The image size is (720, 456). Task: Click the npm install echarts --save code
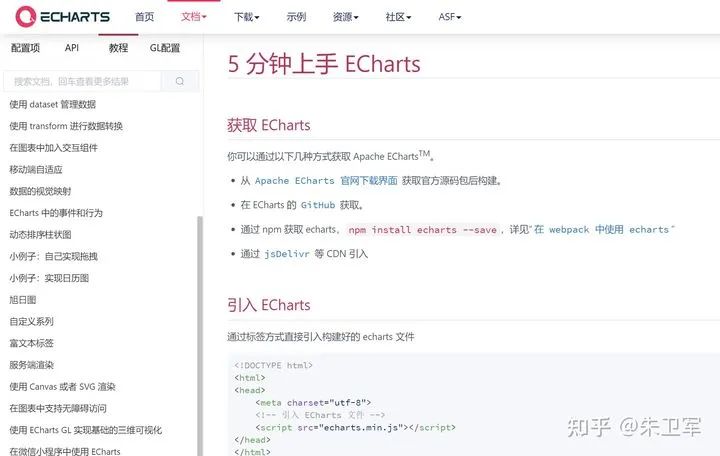422,230
